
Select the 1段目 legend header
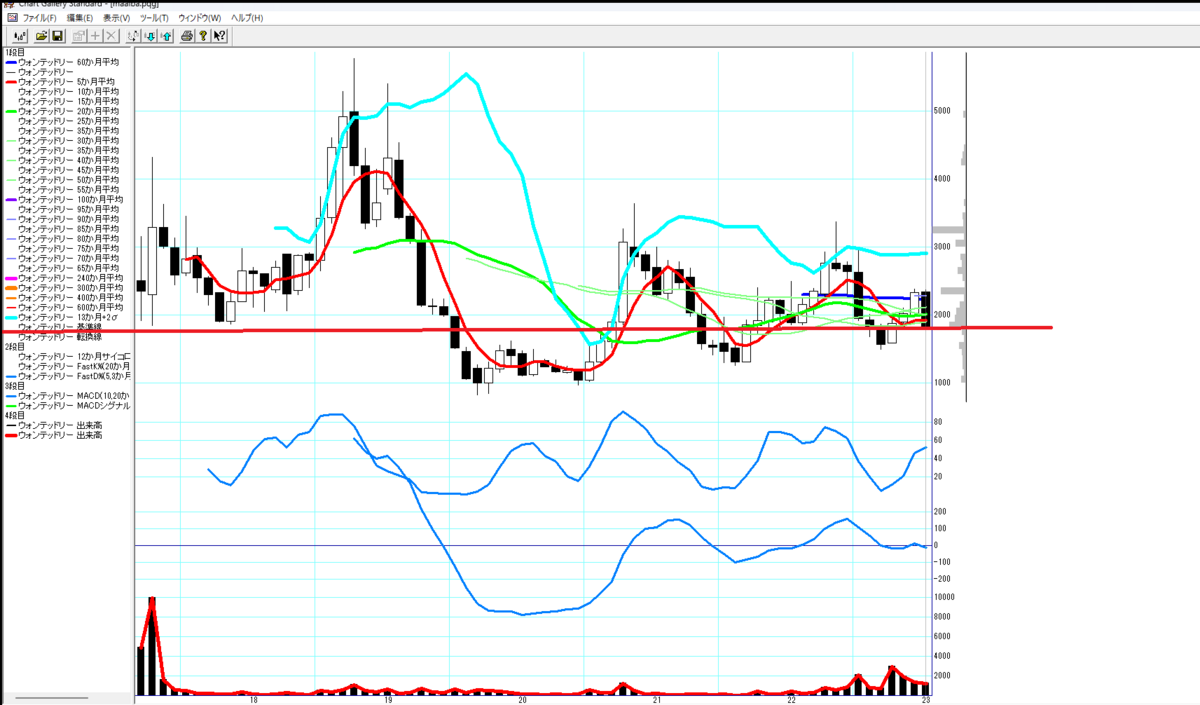(13, 52)
